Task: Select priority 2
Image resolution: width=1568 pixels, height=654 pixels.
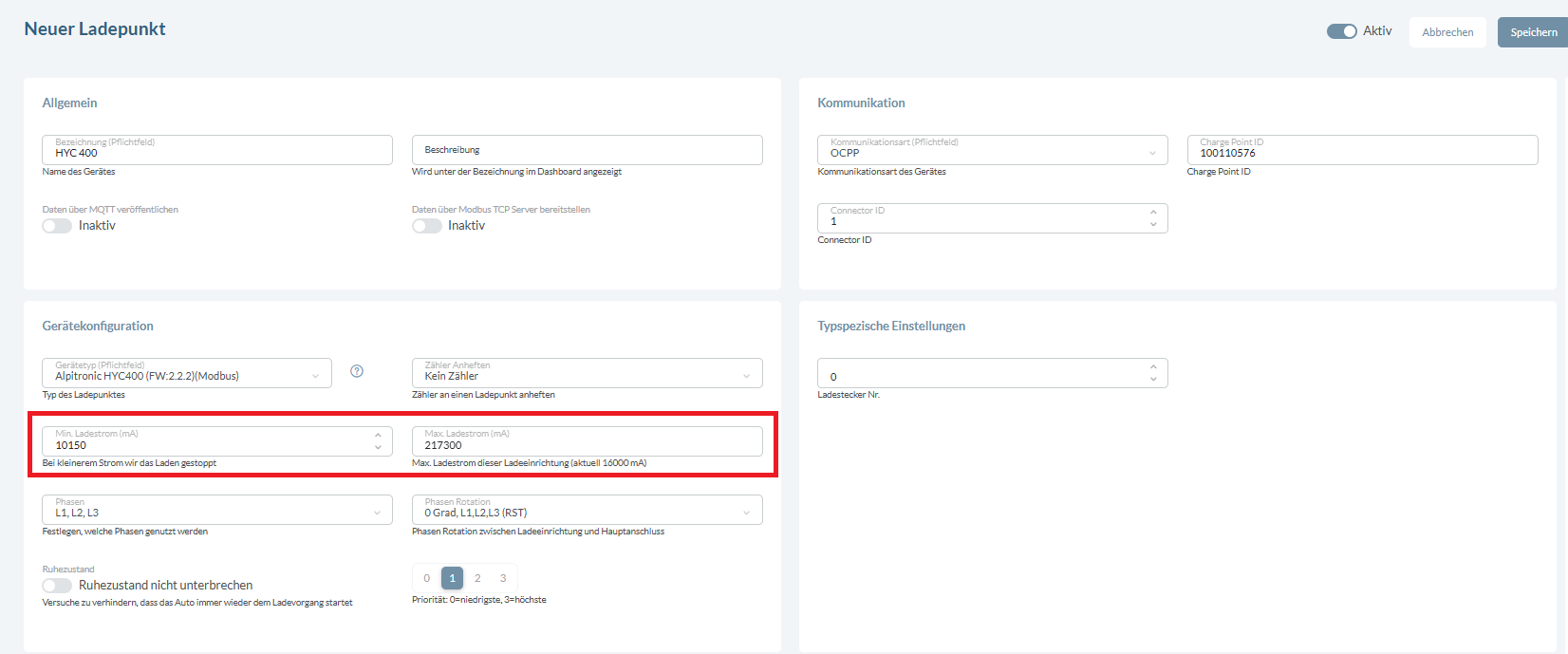Action: coord(477,578)
